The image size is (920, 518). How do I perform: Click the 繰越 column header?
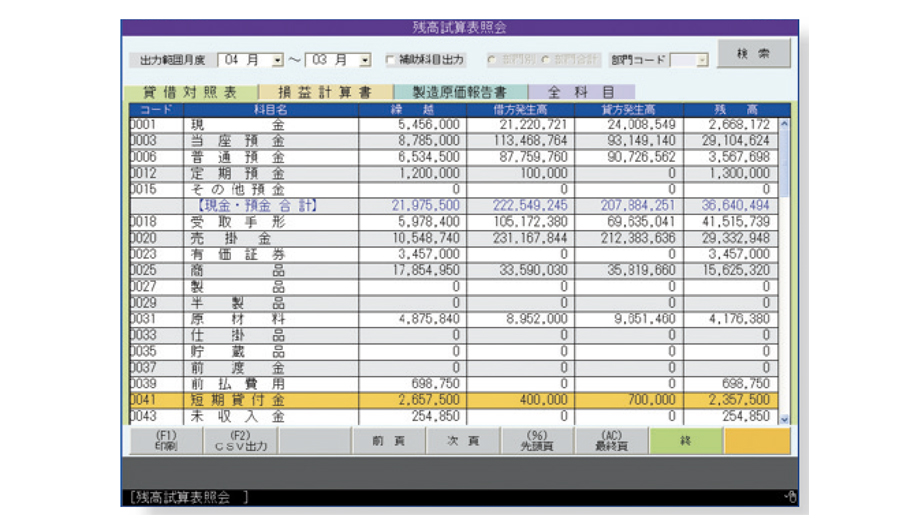[412, 110]
